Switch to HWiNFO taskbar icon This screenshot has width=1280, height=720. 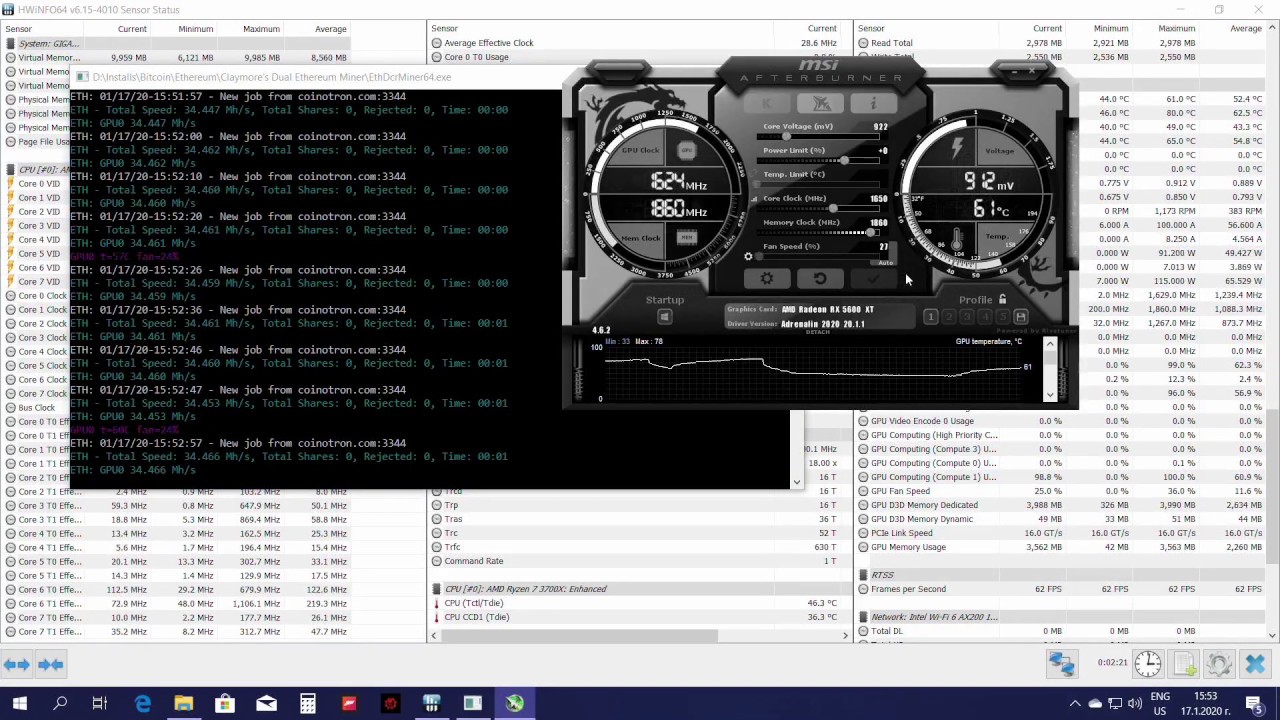[432, 704]
